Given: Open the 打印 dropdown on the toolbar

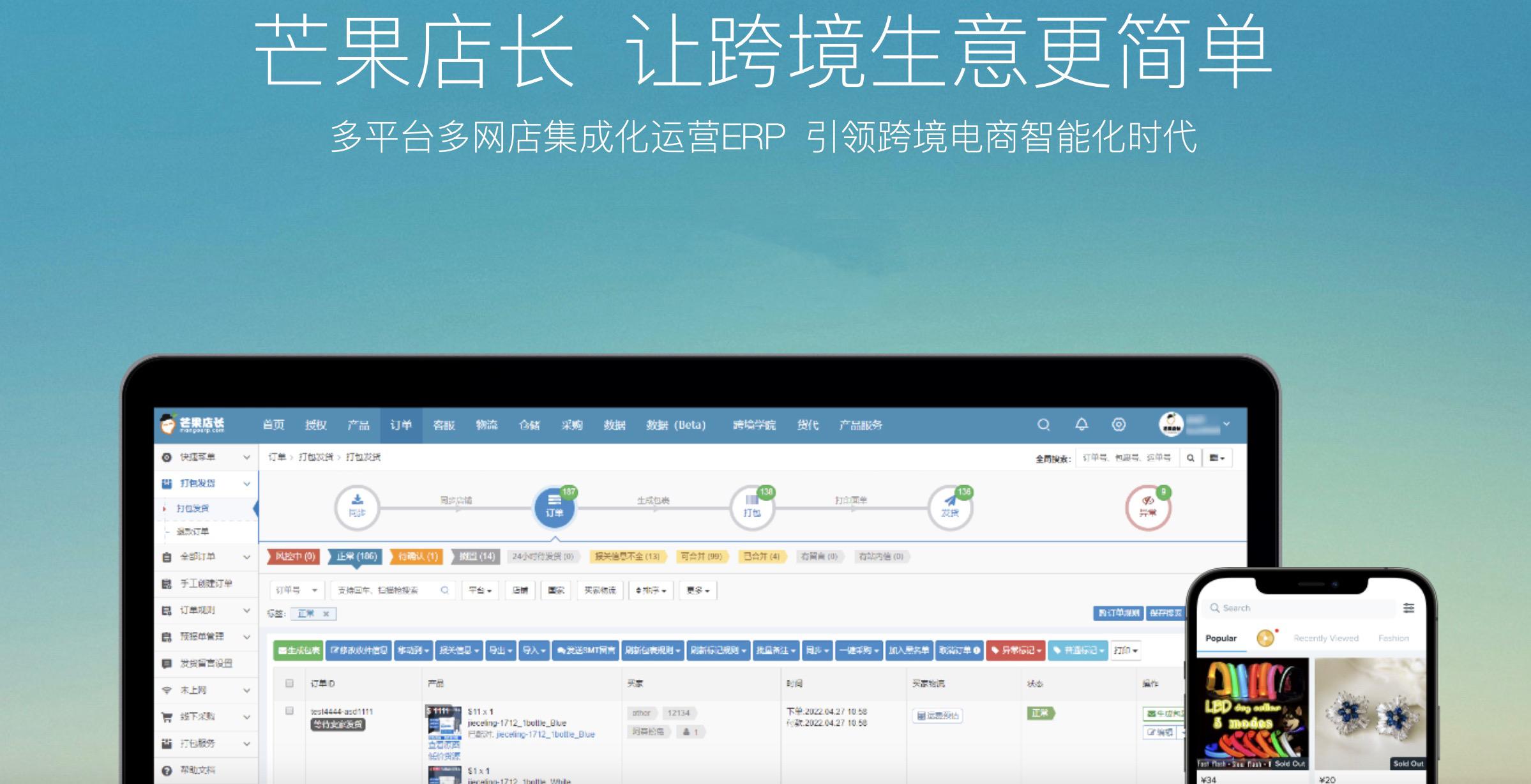Looking at the screenshot, I should pos(1127,651).
